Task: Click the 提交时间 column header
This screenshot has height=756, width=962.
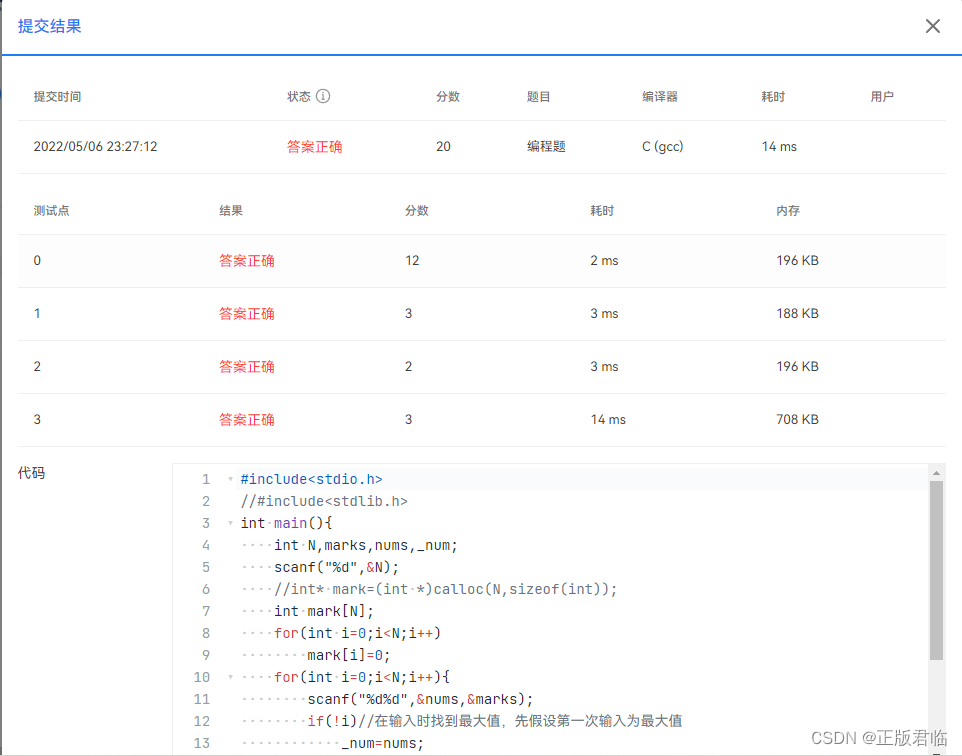Action: 57,97
